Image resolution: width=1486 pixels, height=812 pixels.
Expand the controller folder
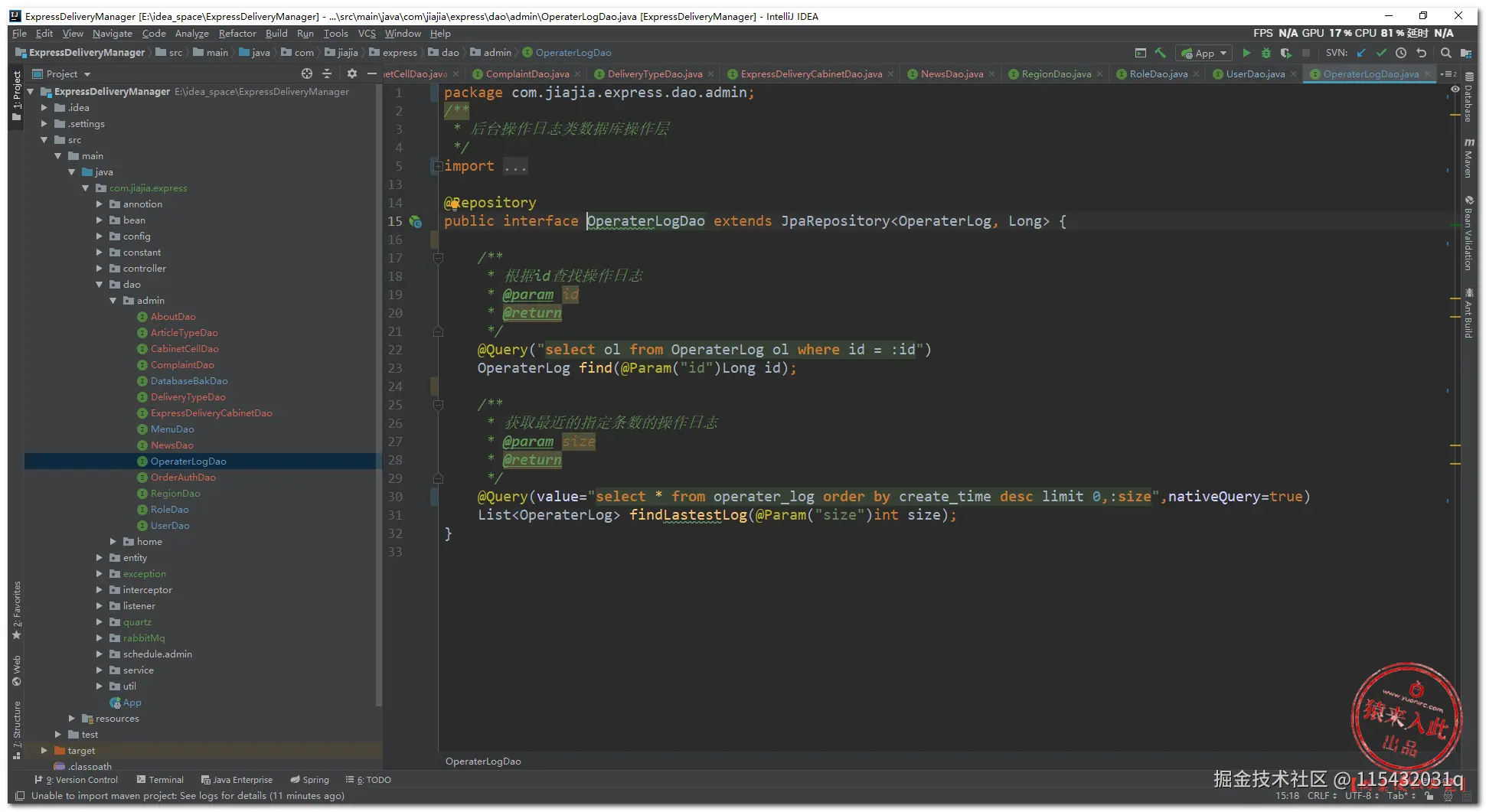tap(100, 269)
